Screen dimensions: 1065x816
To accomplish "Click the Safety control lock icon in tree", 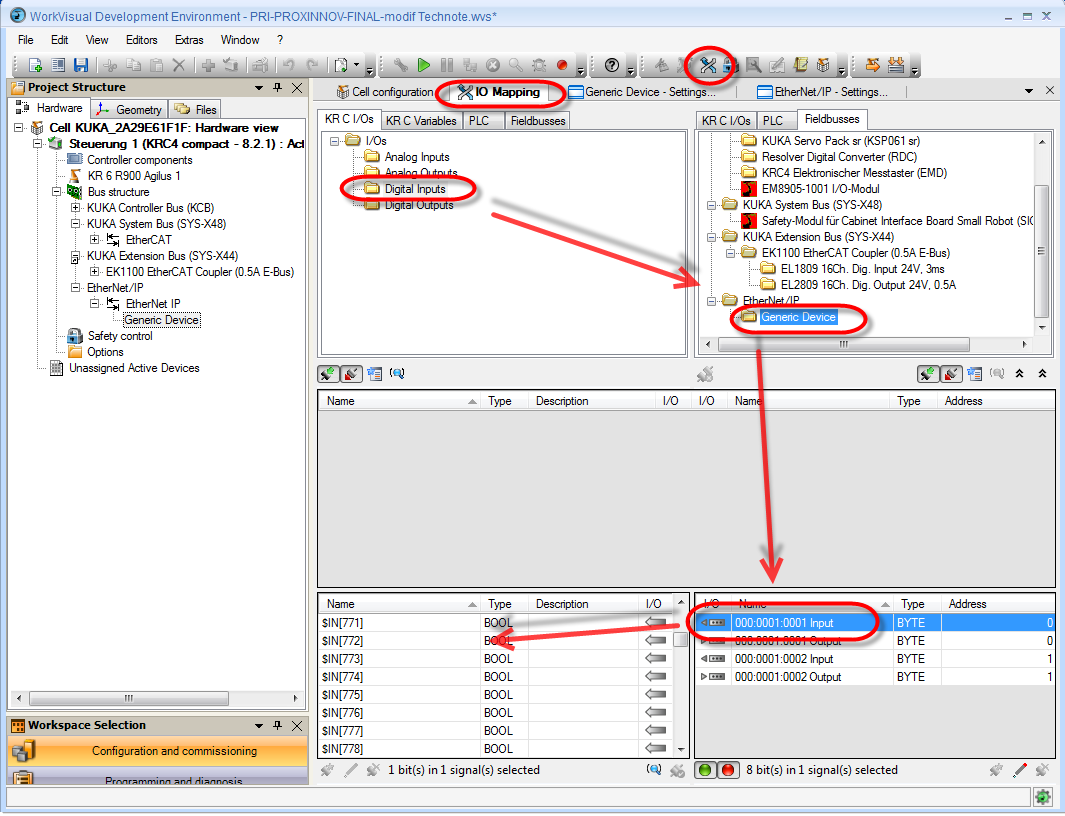I will (x=75, y=336).
